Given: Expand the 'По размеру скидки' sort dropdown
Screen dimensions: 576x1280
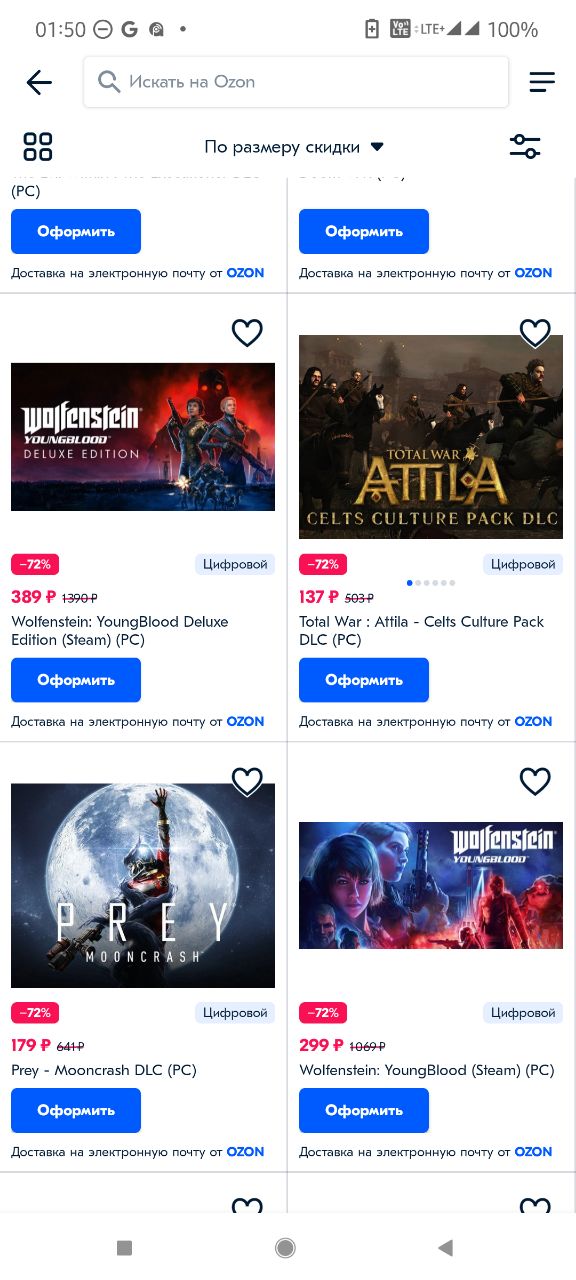Looking at the screenshot, I should [x=294, y=147].
